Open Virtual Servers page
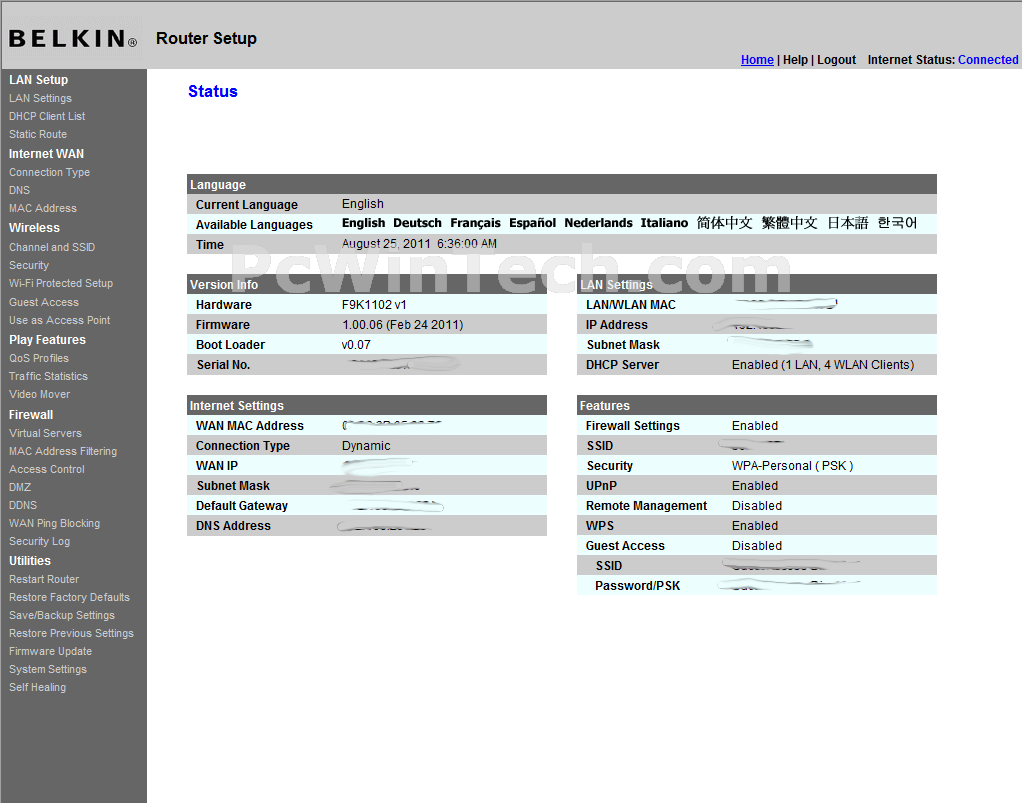This screenshot has height=803, width=1022. (45, 433)
